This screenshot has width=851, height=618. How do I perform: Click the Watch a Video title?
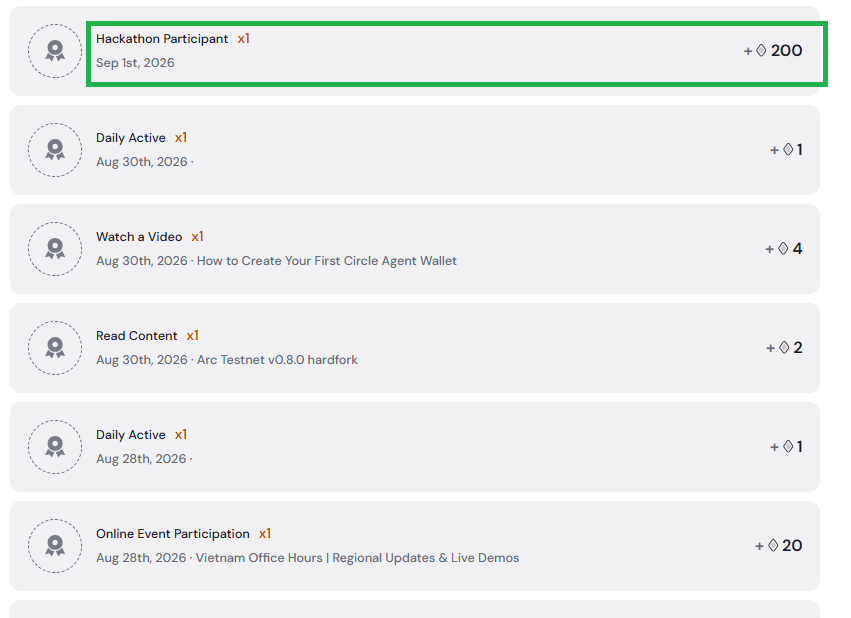click(139, 237)
